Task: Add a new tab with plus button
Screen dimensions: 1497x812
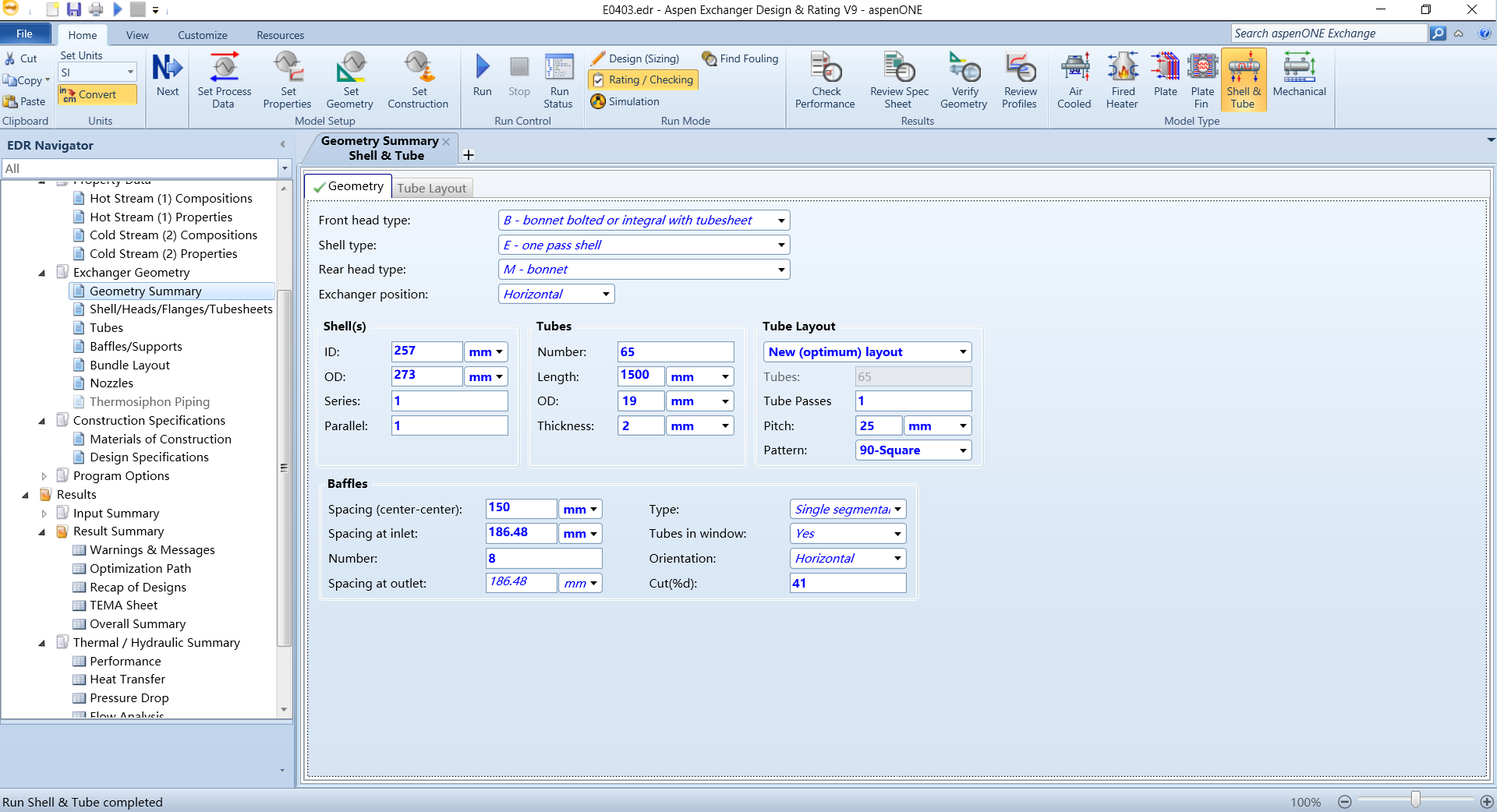Action: click(x=469, y=155)
